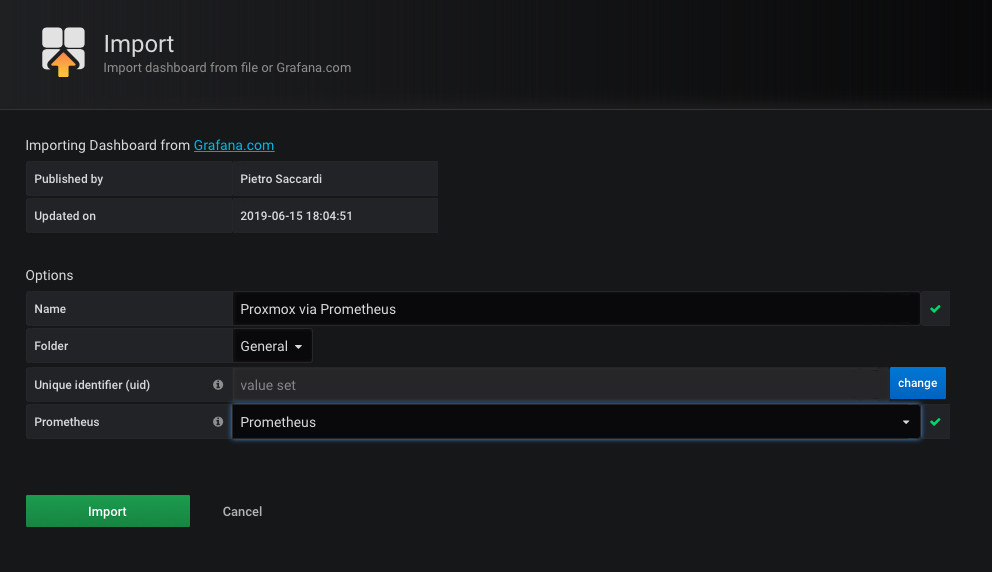Click the uid value set field
992x572 pixels.
[561, 385]
